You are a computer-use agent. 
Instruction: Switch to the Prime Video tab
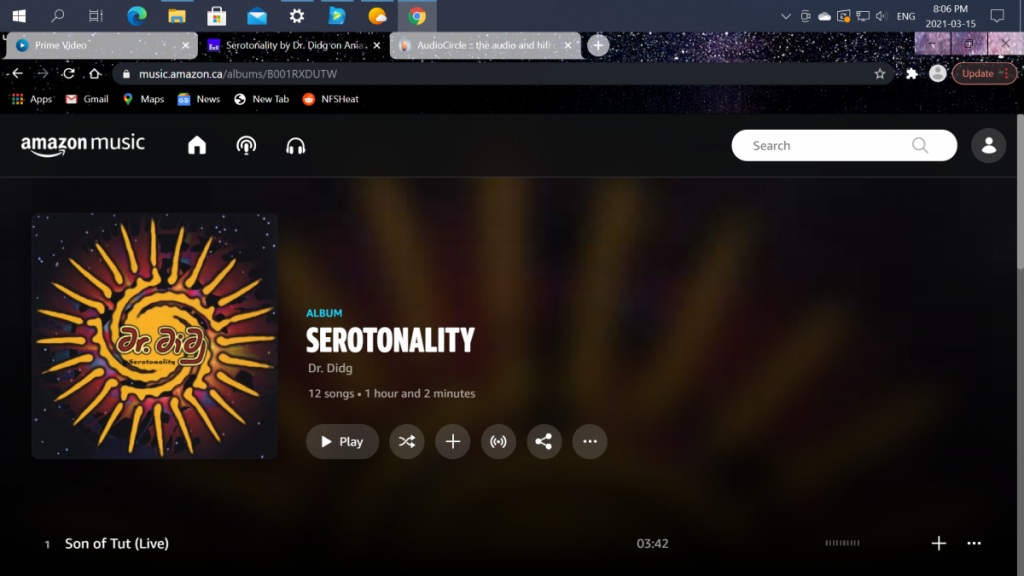point(101,45)
